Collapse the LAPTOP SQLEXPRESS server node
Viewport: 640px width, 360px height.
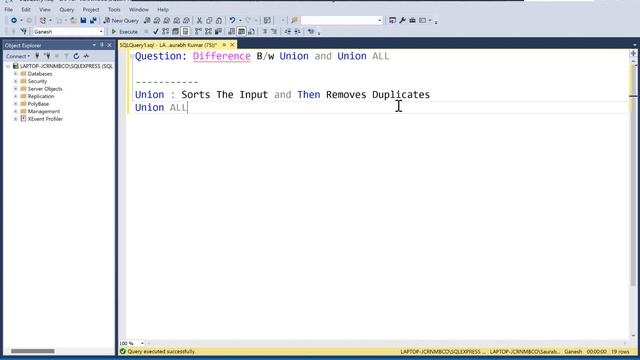click(8, 66)
